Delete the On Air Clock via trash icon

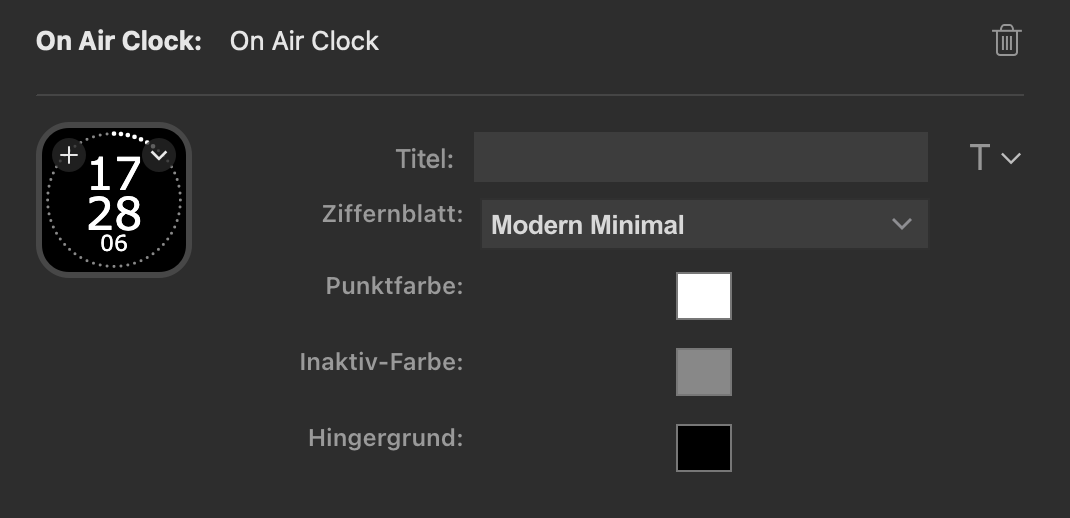tap(1007, 40)
